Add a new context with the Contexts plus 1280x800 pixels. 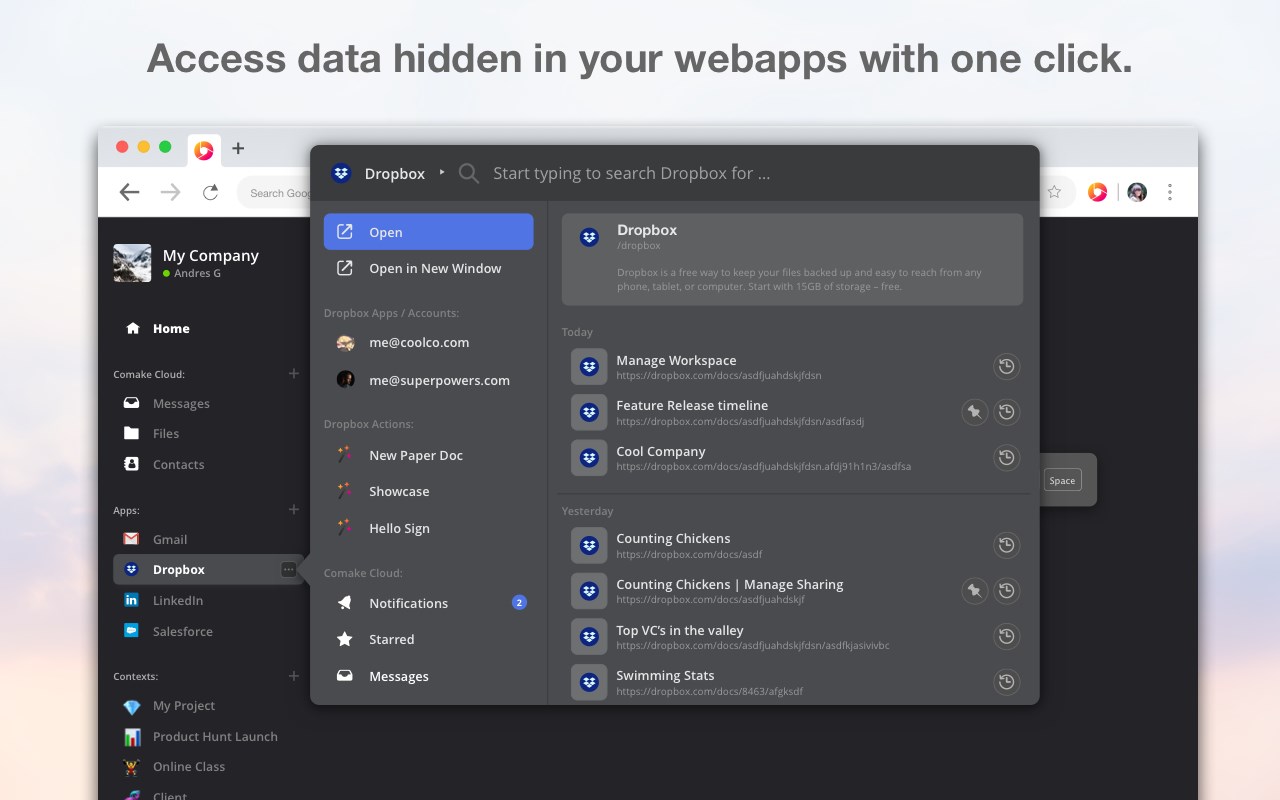coord(294,676)
